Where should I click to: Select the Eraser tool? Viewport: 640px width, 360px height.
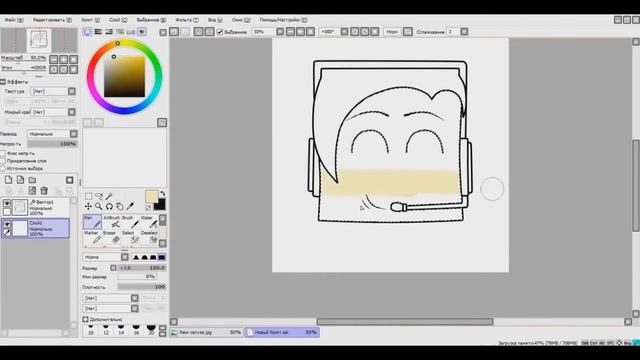(111, 237)
